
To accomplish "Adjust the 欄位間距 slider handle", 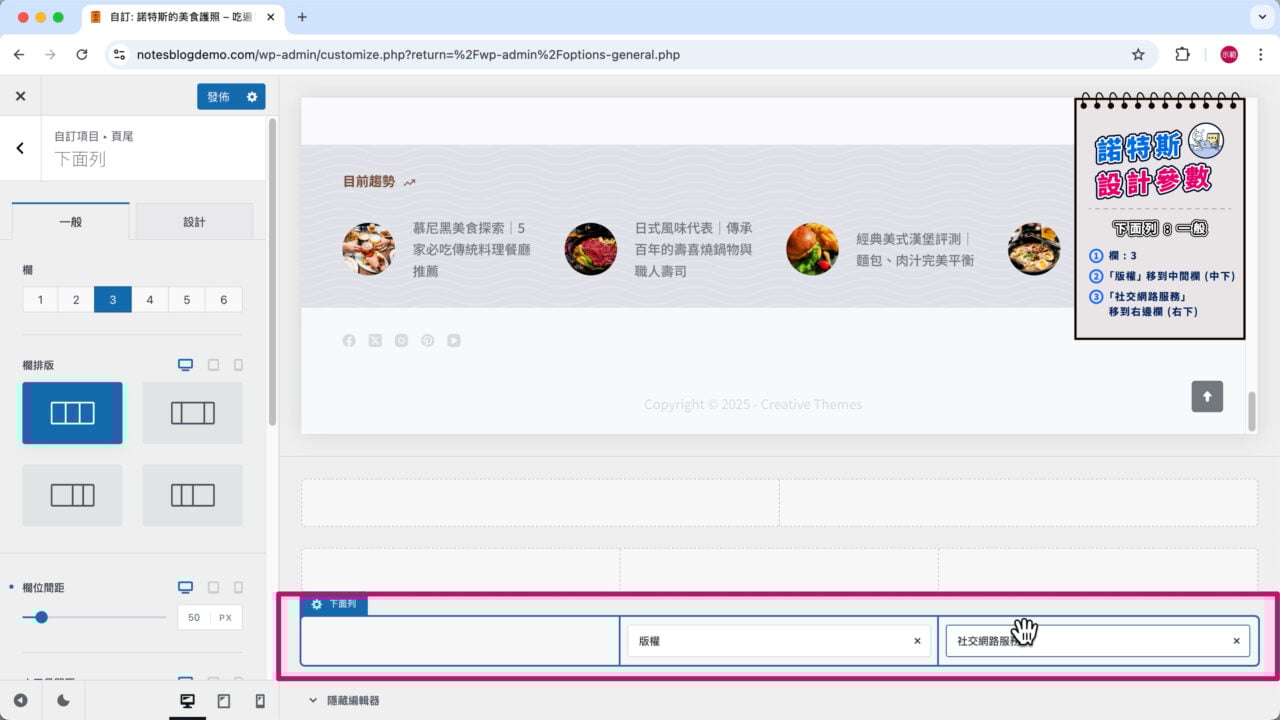I will pos(41,618).
